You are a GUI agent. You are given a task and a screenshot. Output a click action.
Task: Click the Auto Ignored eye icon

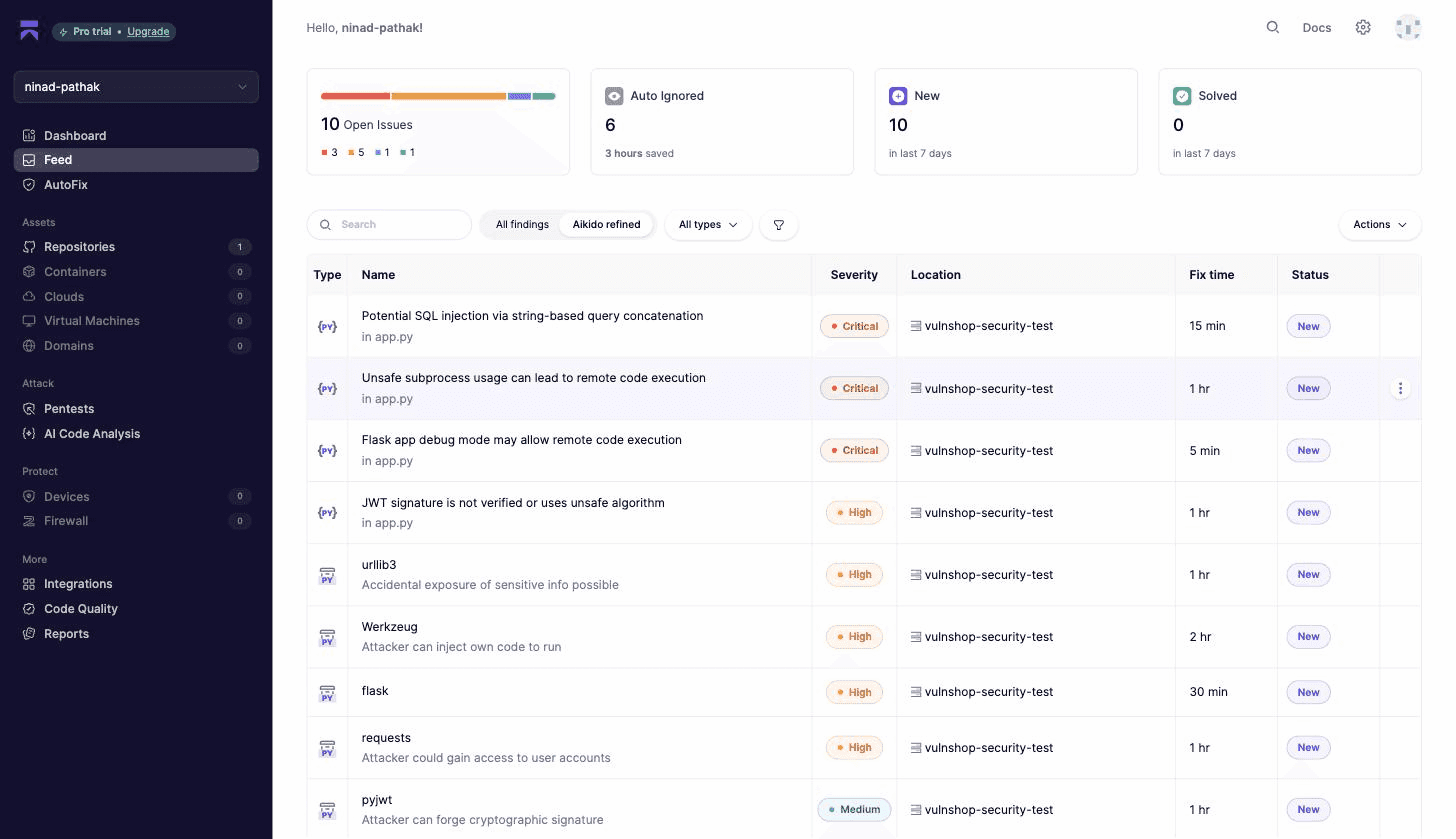coord(614,96)
